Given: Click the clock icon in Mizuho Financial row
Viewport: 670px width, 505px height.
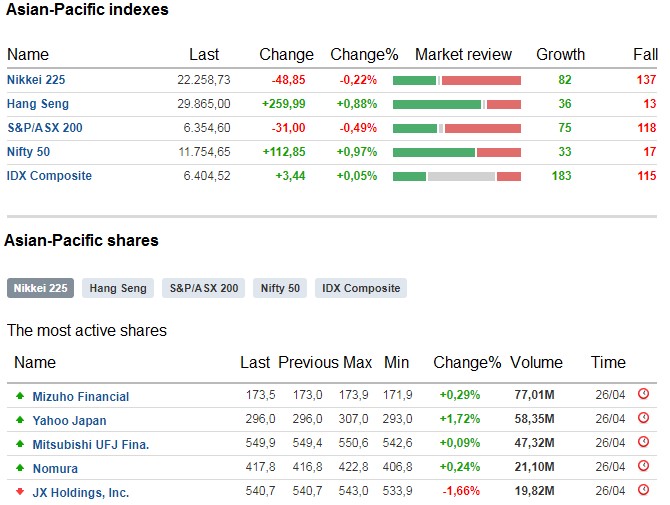Looking at the screenshot, I should pos(643,395).
